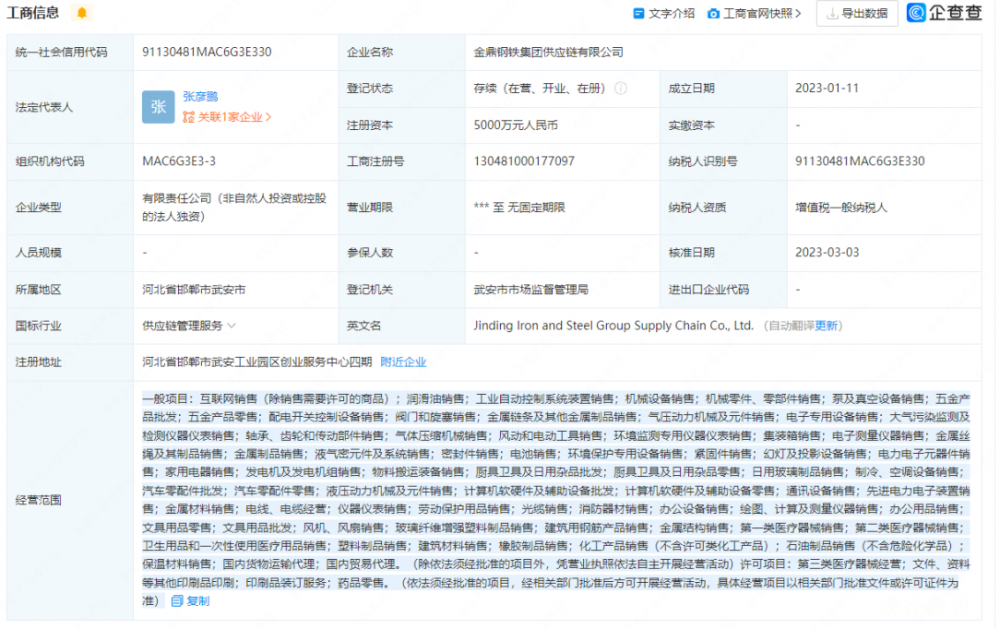Select the region 河北省邯郸市武安市

click(x=194, y=290)
